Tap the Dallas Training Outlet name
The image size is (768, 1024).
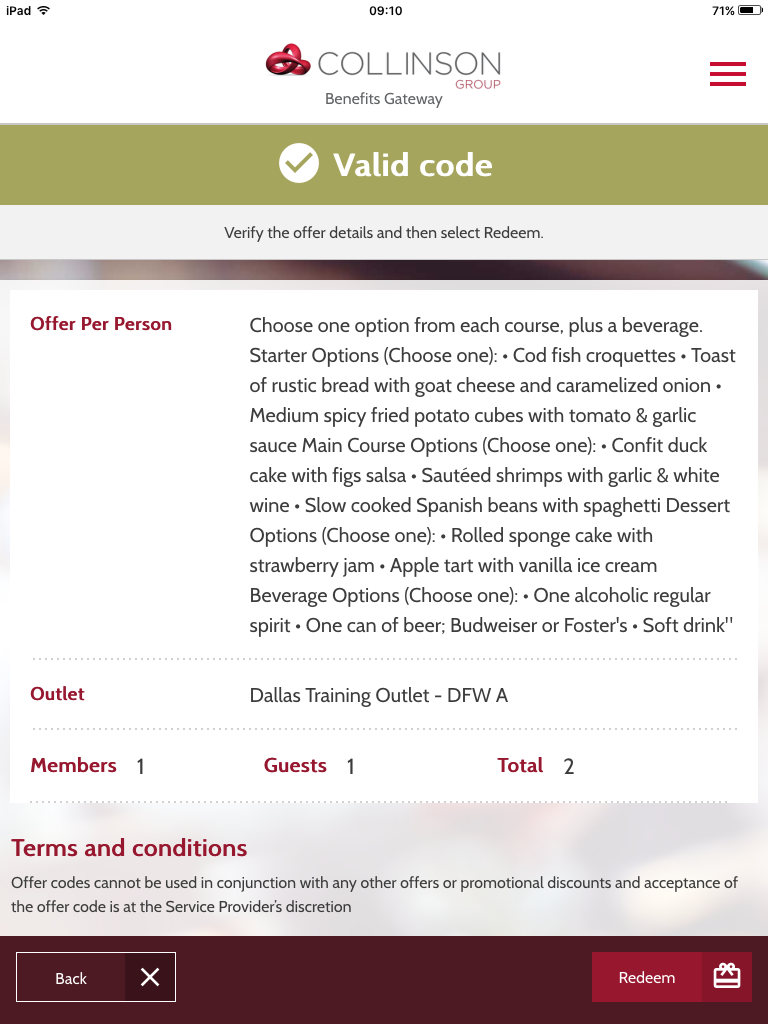click(378, 695)
